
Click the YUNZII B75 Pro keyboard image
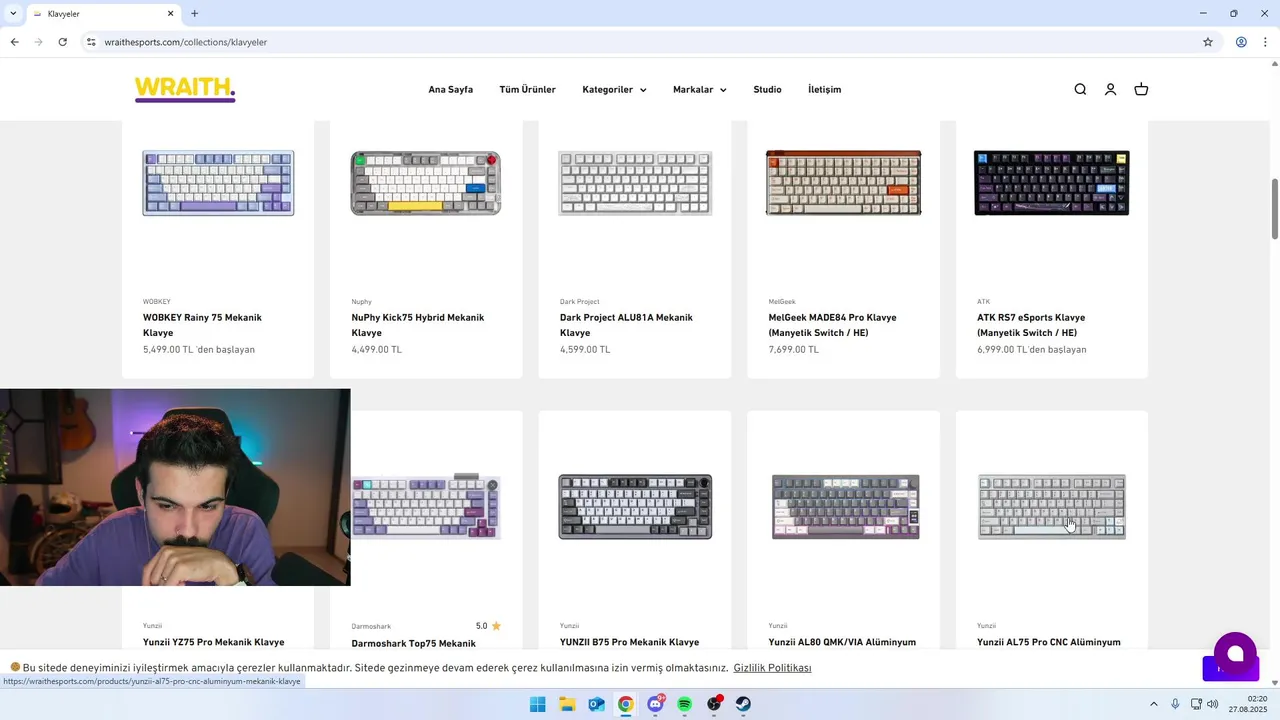click(x=635, y=506)
